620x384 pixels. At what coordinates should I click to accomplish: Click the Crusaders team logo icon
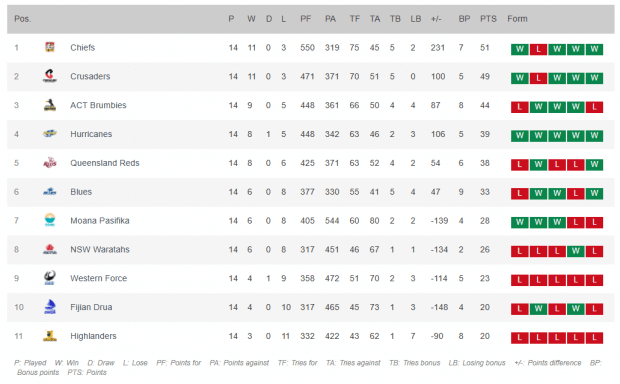pos(50,76)
